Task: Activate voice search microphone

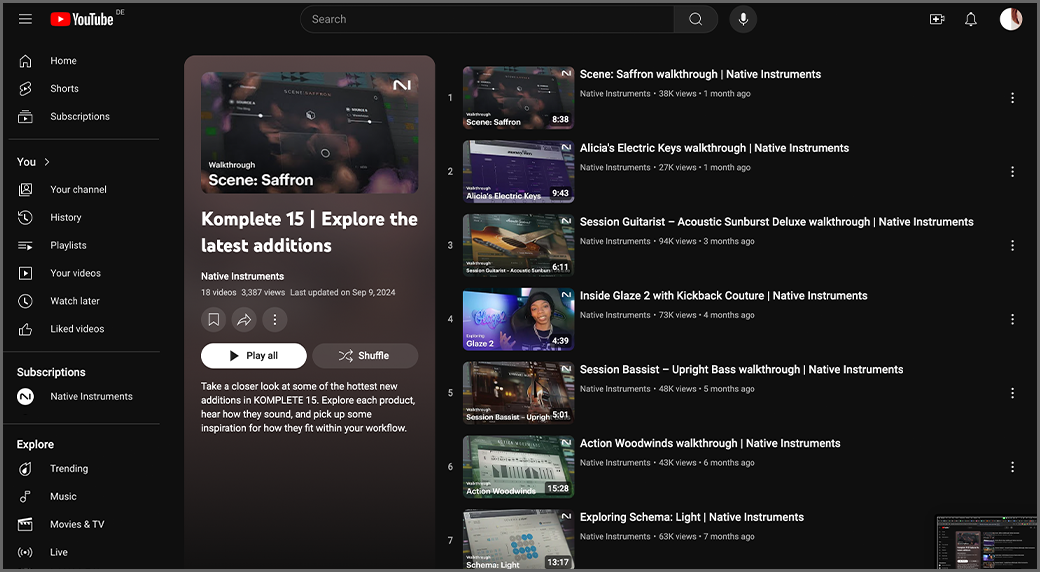Action: coord(744,19)
